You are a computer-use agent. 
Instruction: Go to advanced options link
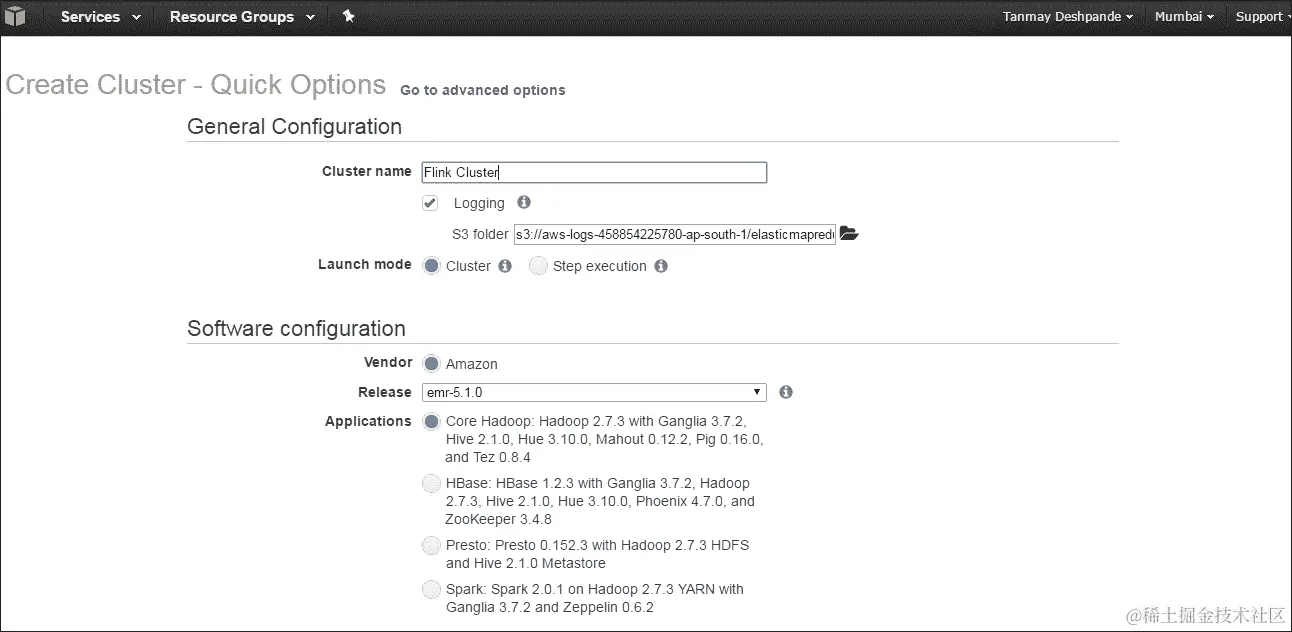pos(483,90)
